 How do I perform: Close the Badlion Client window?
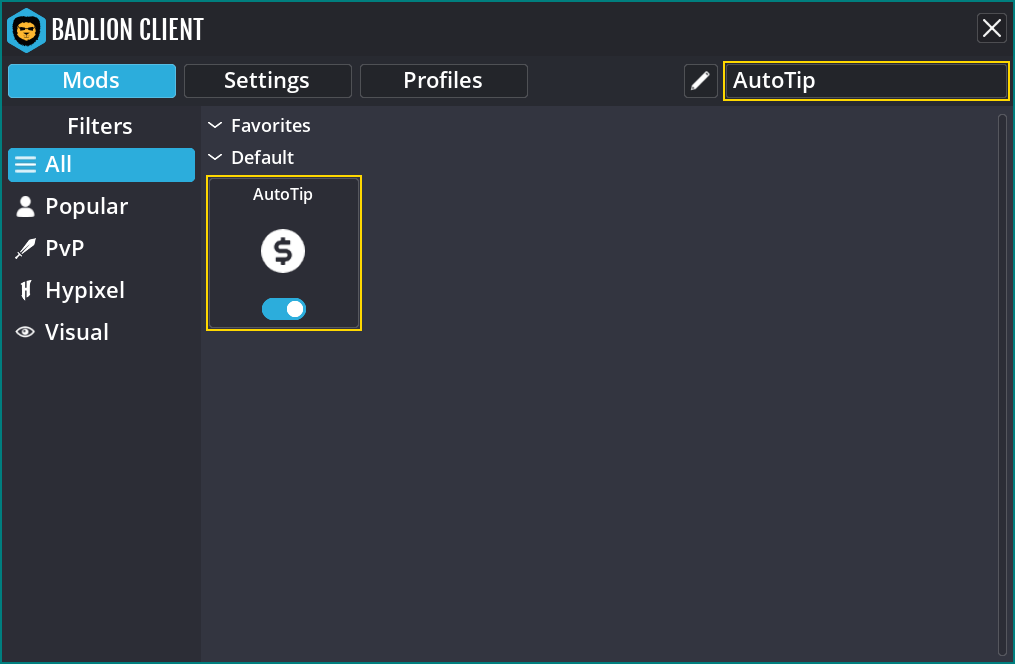(992, 28)
